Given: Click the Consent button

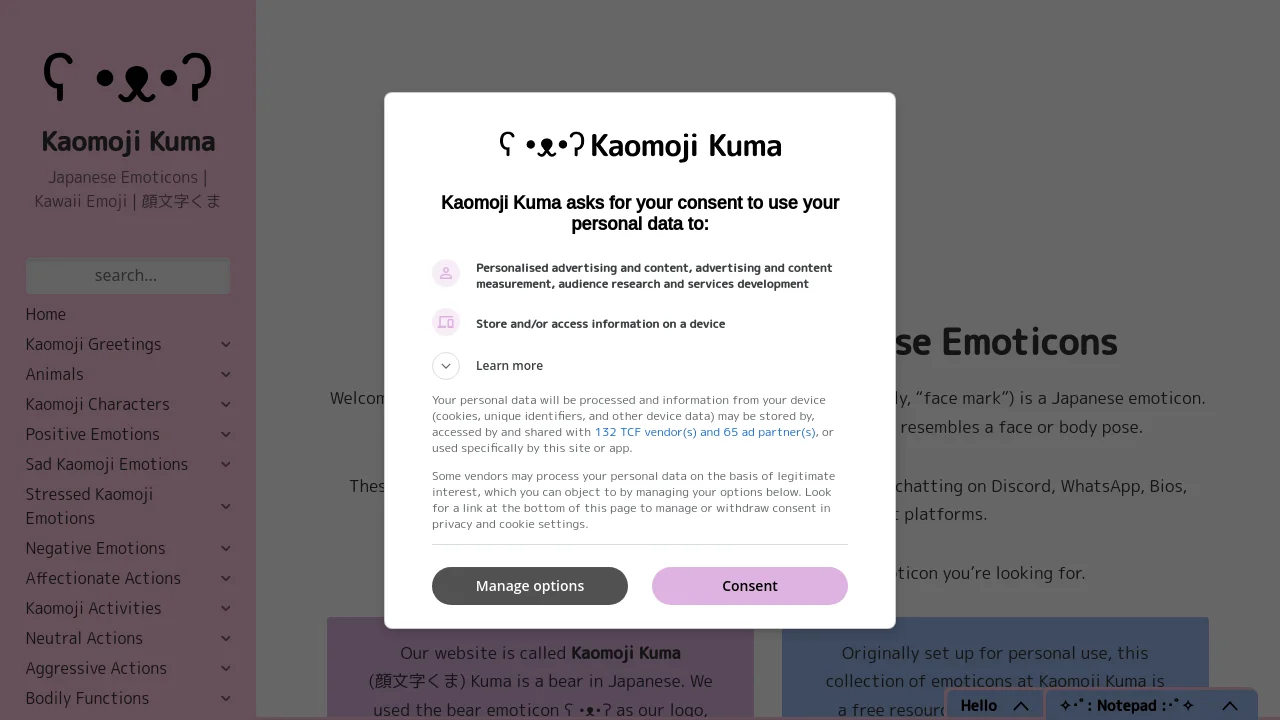Looking at the screenshot, I should click(750, 586).
